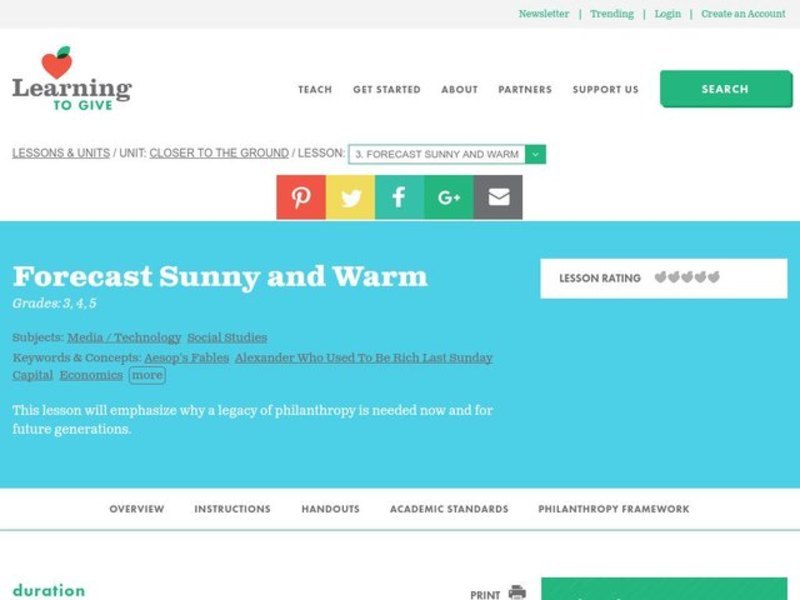Image resolution: width=800 pixels, height=600 pixels.
Task: Share the lesson via the email envelope icon
Action: pyautogui.click(x=497, y=196)
